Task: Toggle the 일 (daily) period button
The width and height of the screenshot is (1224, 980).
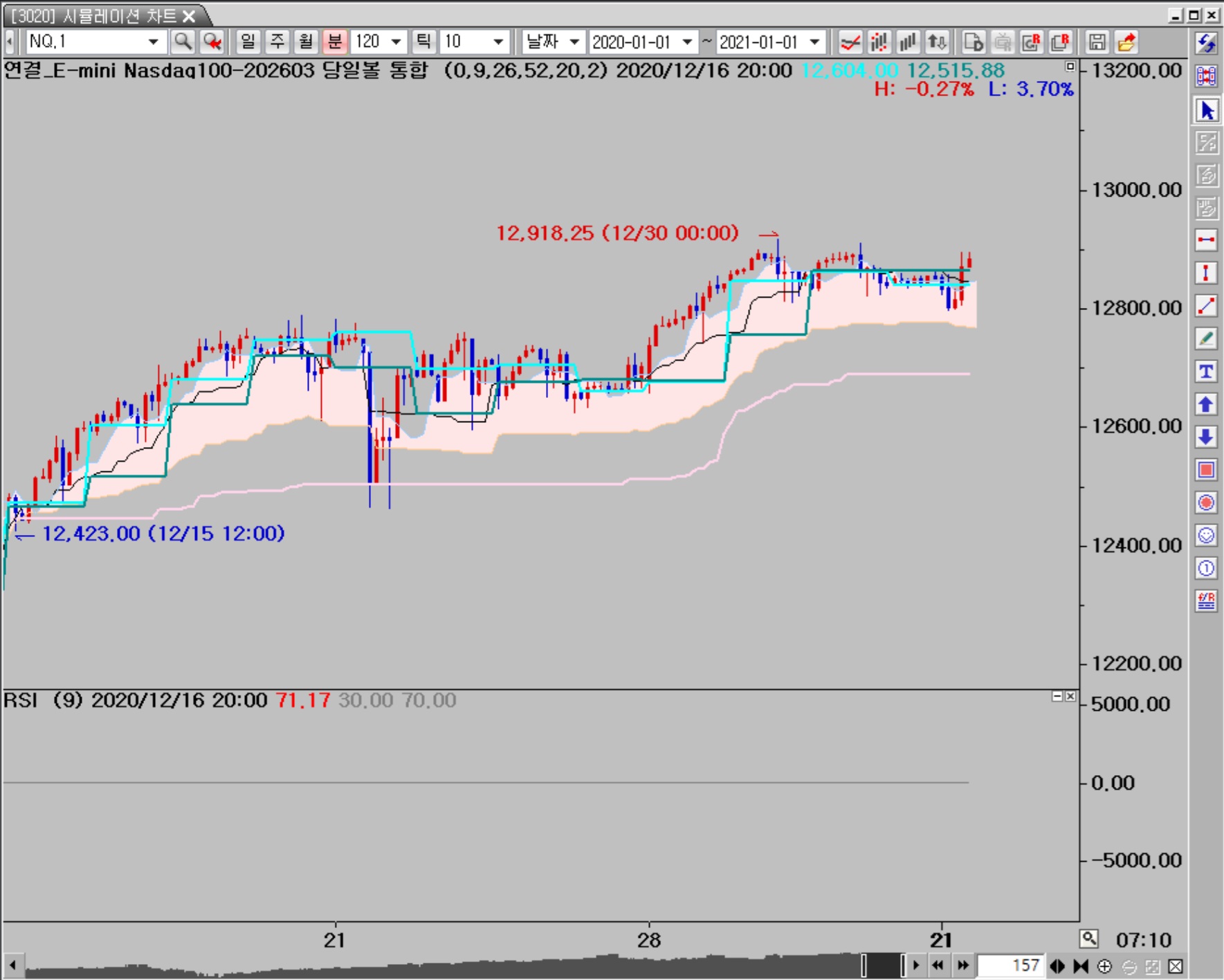Action: (248, 42)
